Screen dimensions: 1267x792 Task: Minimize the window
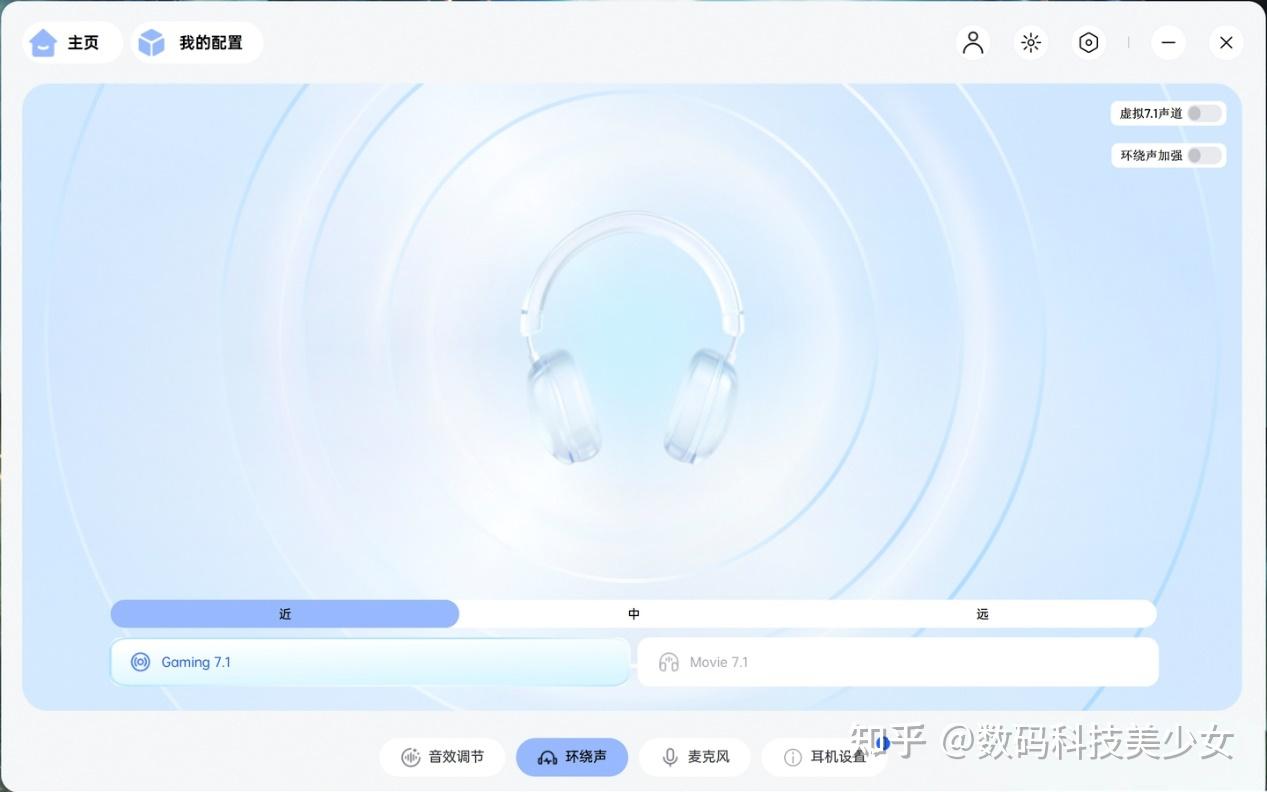click(x=1168, y=42)
